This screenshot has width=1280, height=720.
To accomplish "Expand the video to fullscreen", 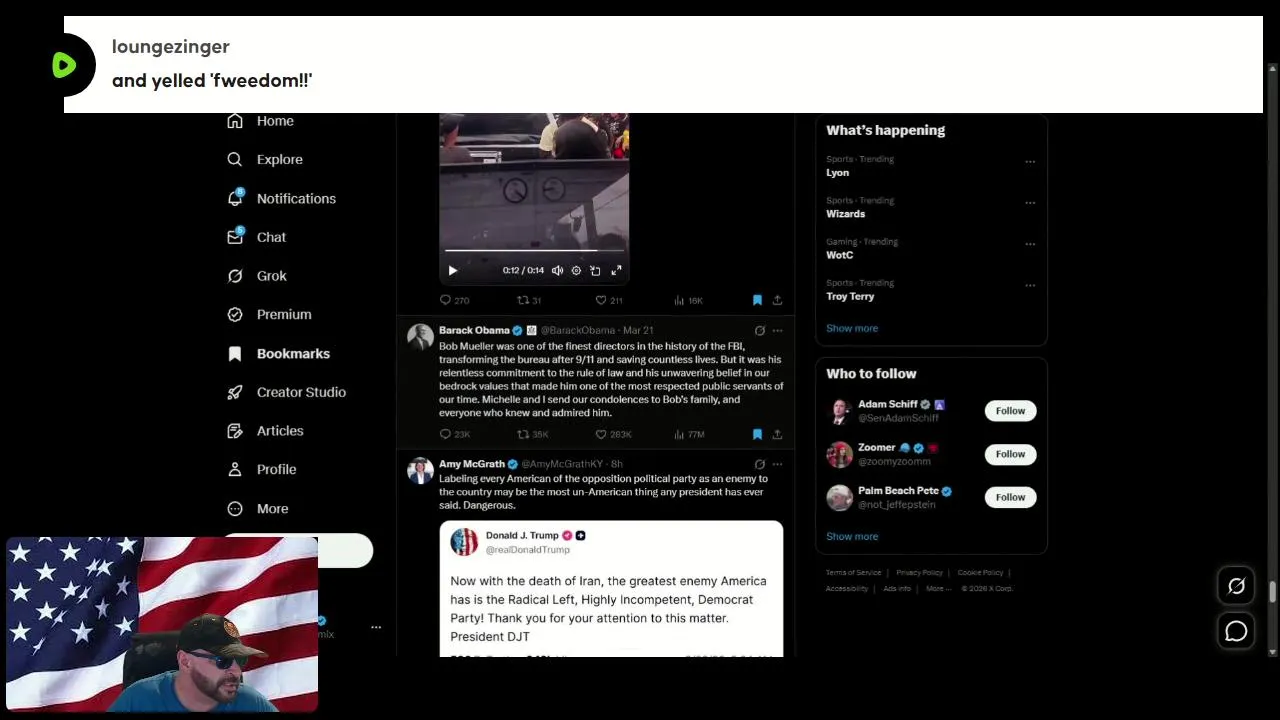I will click(616, 270).
